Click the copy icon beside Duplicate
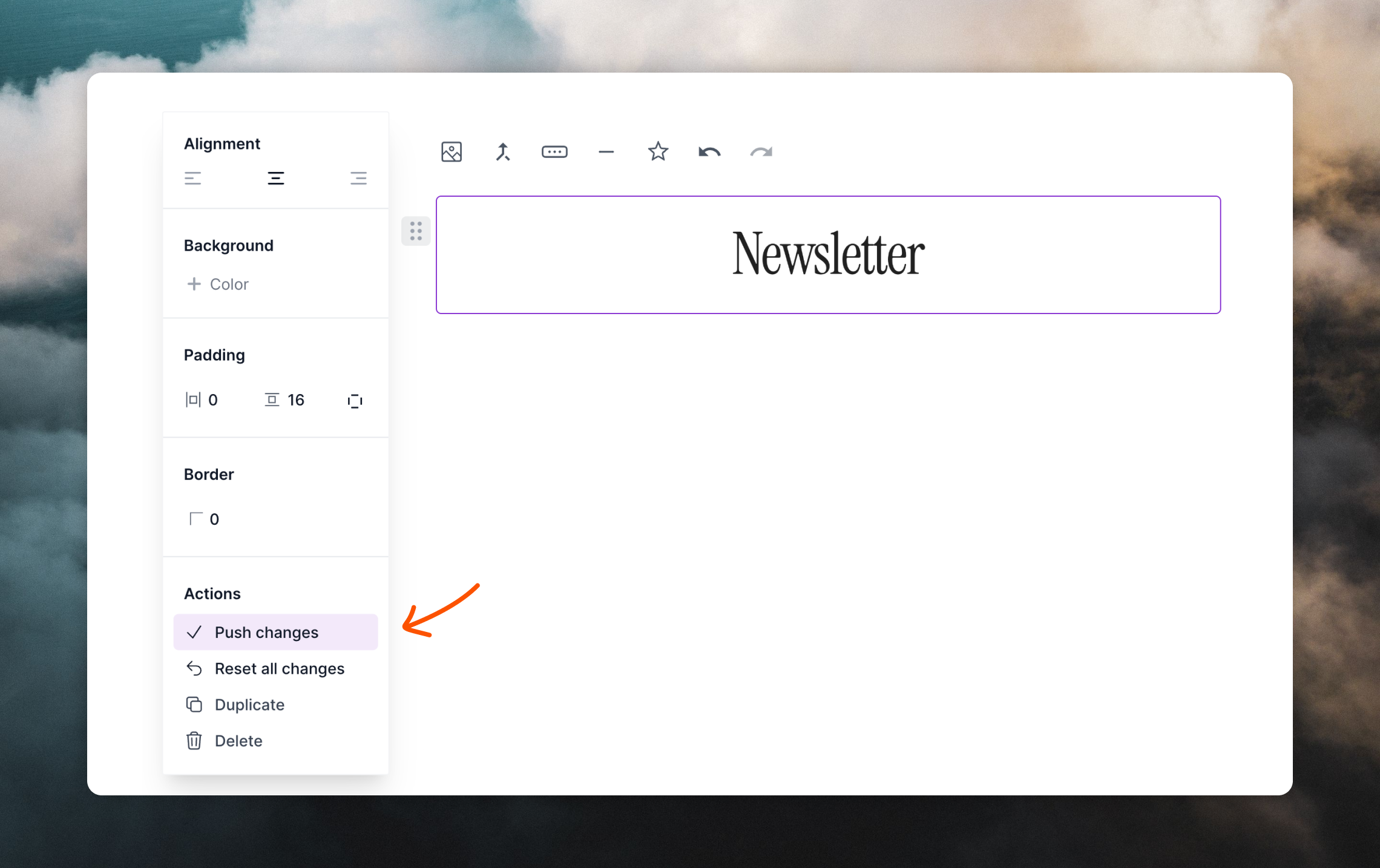This screenshot has height=868, width=1380. [194, 705]
